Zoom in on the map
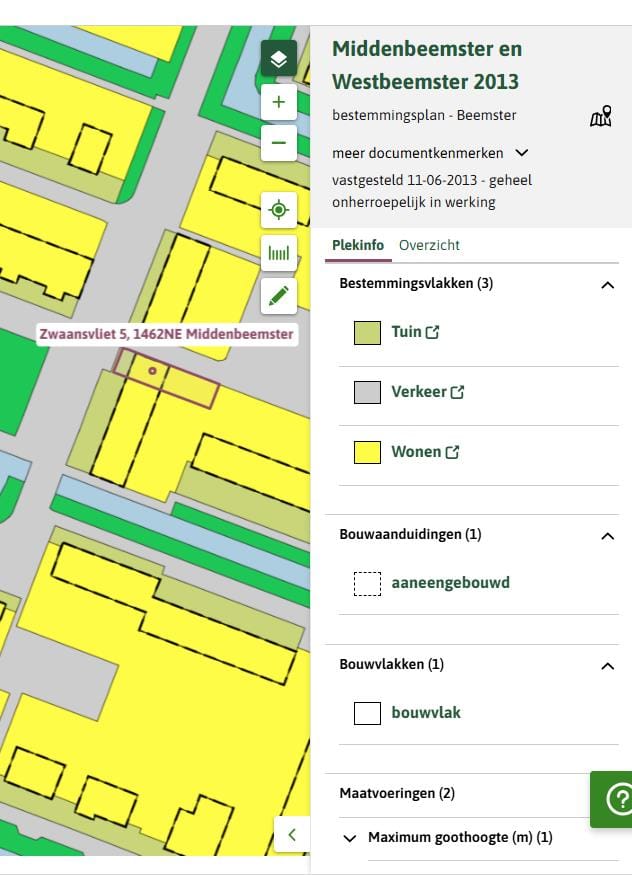 click(x=278, y=102)
